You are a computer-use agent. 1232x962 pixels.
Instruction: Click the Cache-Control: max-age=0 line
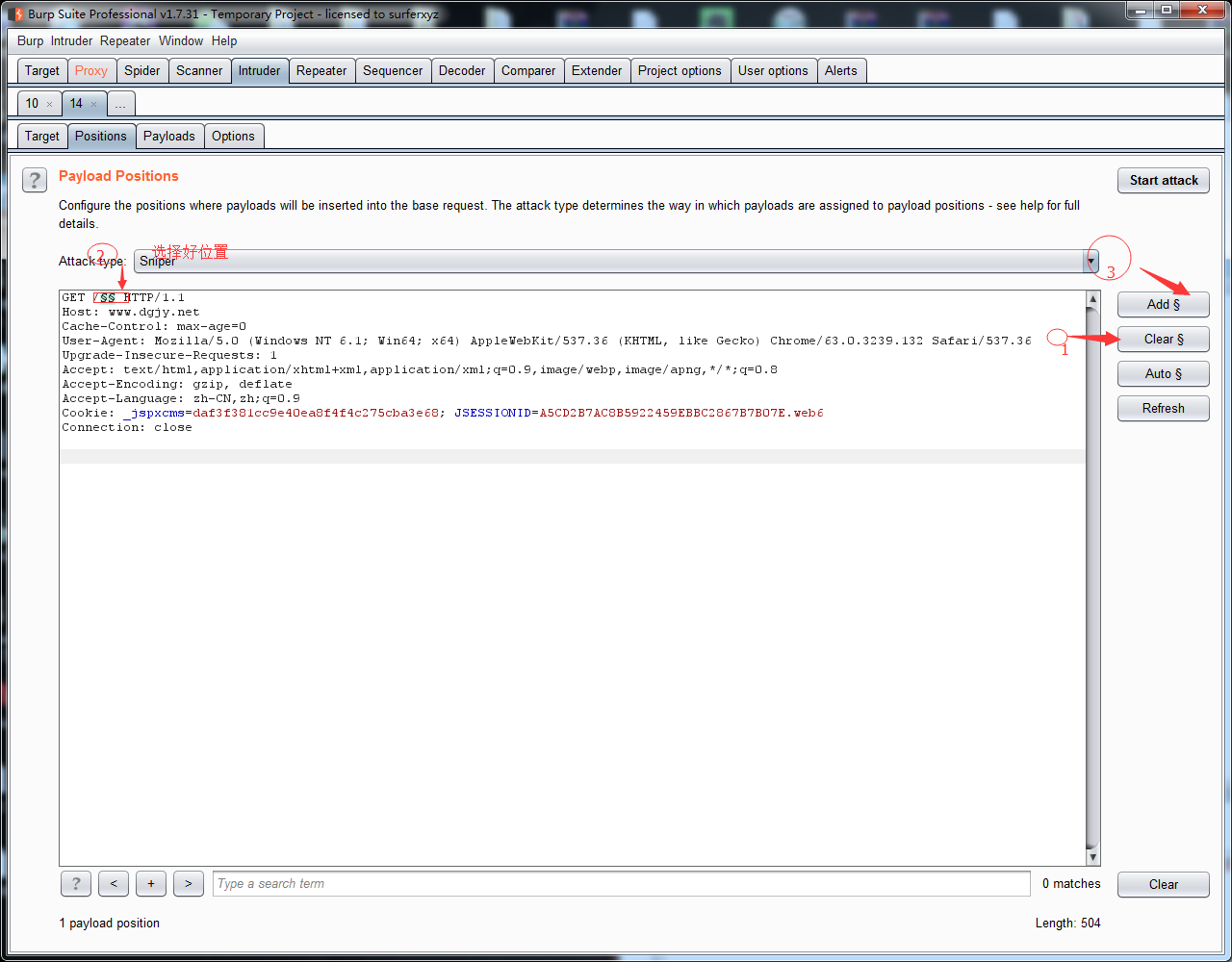(x=154, y=326)
